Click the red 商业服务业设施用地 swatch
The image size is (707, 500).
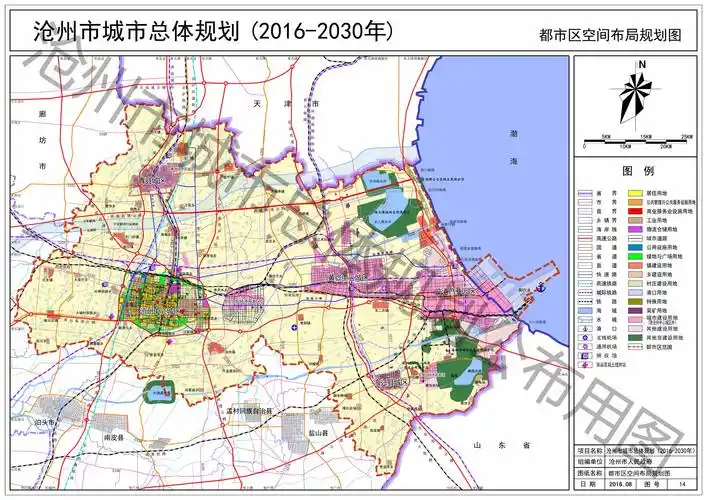pos(634,211)
